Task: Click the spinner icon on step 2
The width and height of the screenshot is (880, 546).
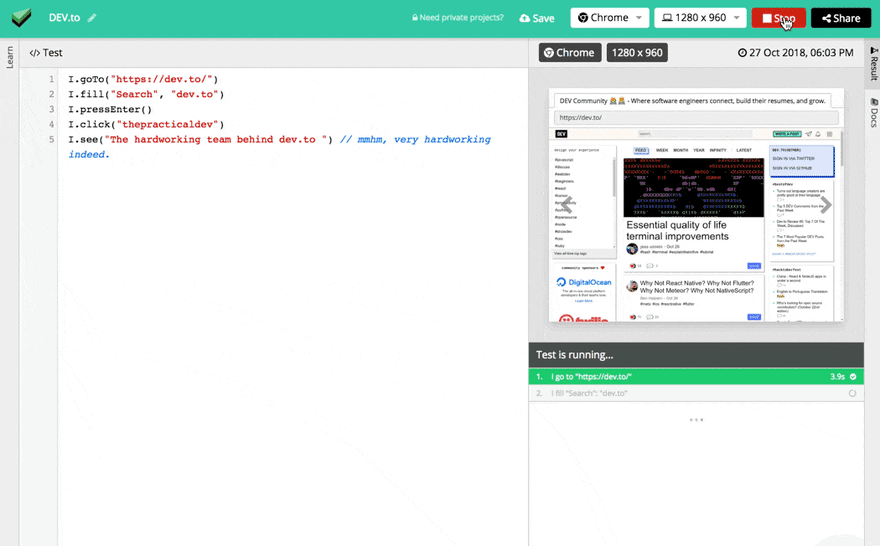Action: pyautogui.click(x=852, y=393)
